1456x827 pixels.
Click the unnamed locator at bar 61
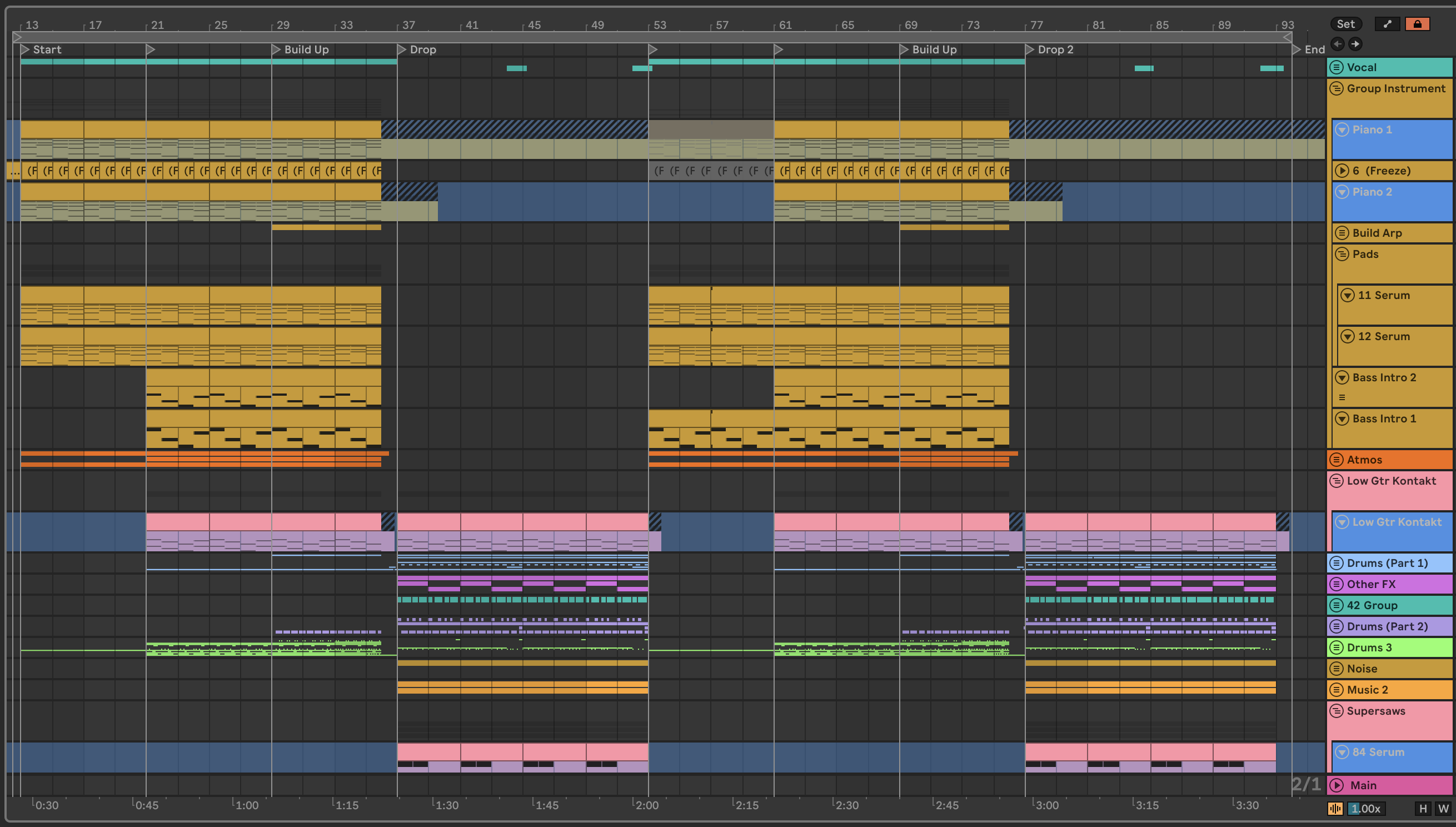tap(779, 49)
